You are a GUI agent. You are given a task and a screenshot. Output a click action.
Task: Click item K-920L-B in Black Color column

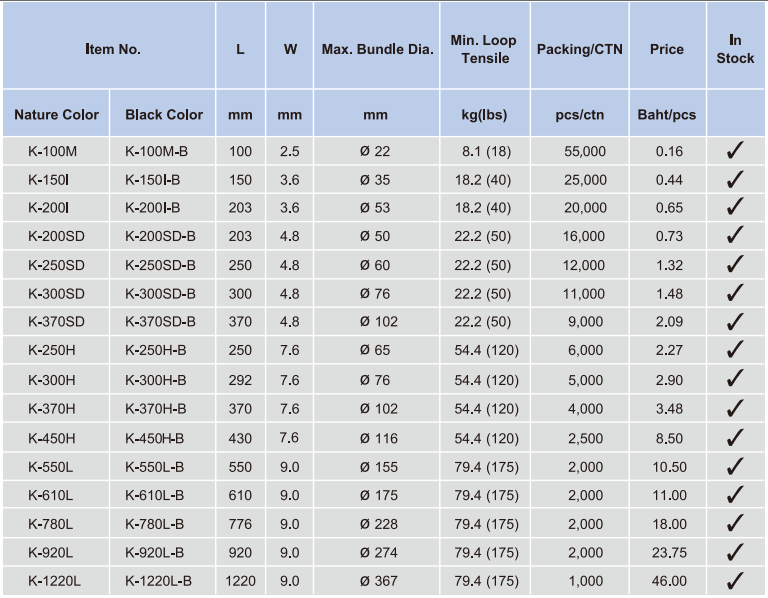pyautogui.click(x=154, y=552)
